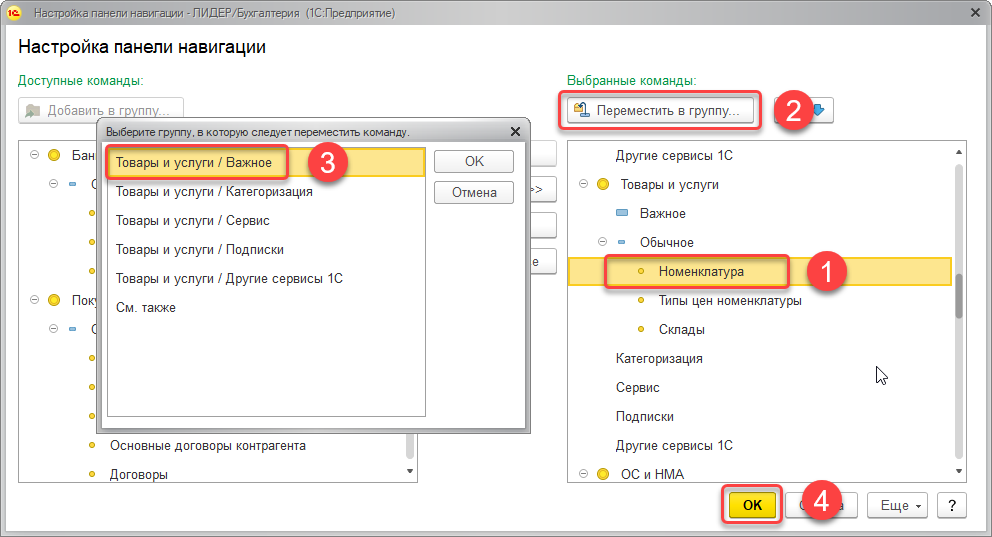Select 'Товары и услуги / Подписки' group
Image resolution: width=992 pixels, height=537 pixels.
point(266,250)
